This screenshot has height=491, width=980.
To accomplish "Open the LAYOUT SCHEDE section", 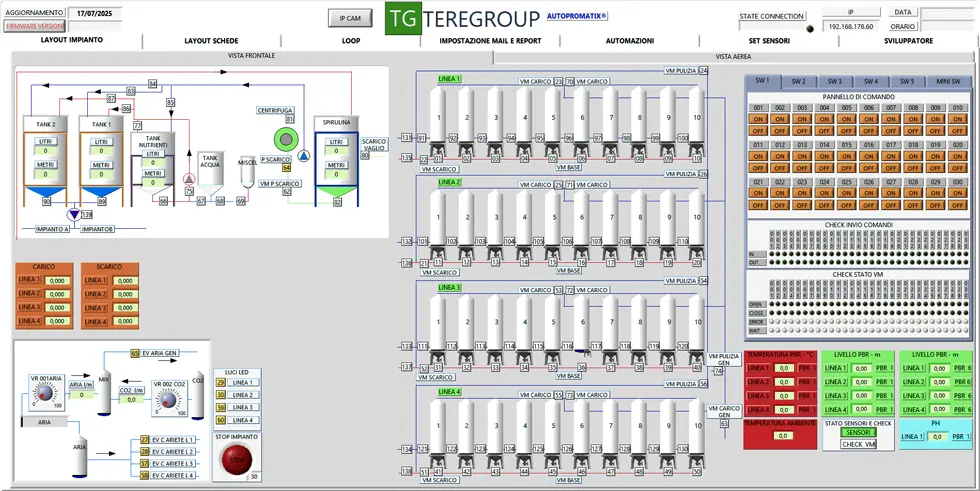I will click(211, 41).
